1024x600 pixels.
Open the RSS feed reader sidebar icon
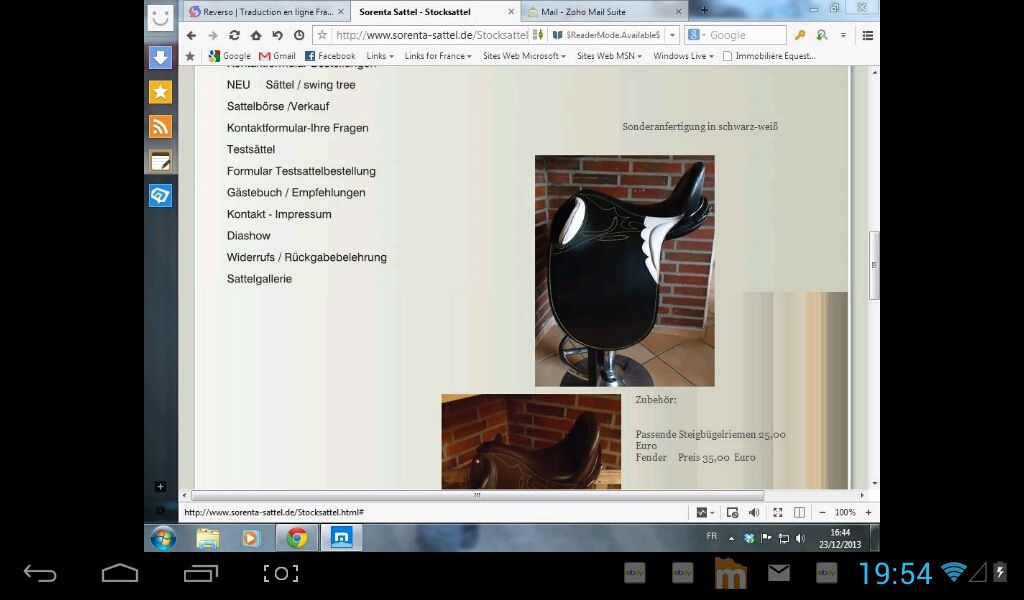[x=160, y=126]
